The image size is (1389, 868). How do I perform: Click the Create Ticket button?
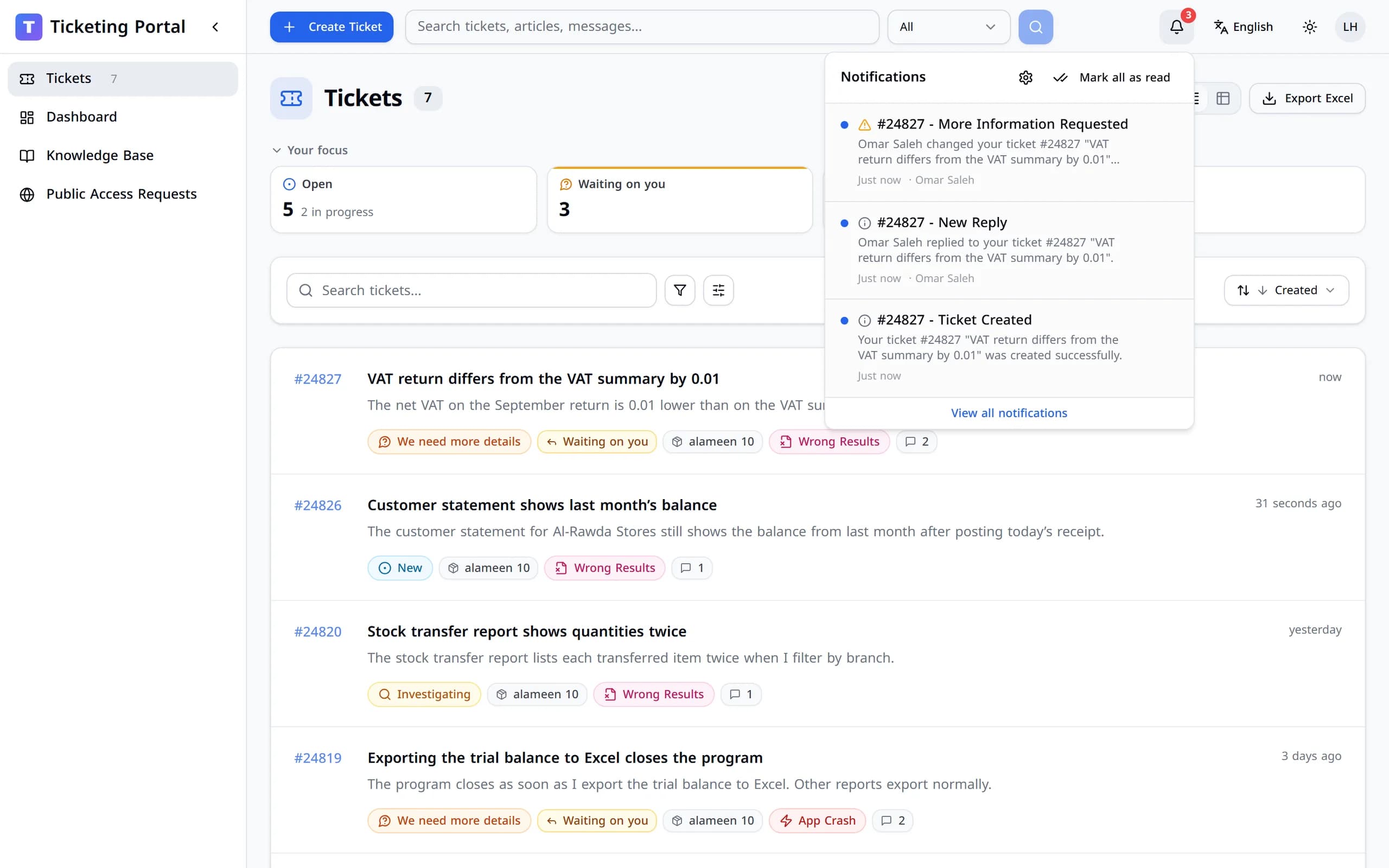pos(332,27)
